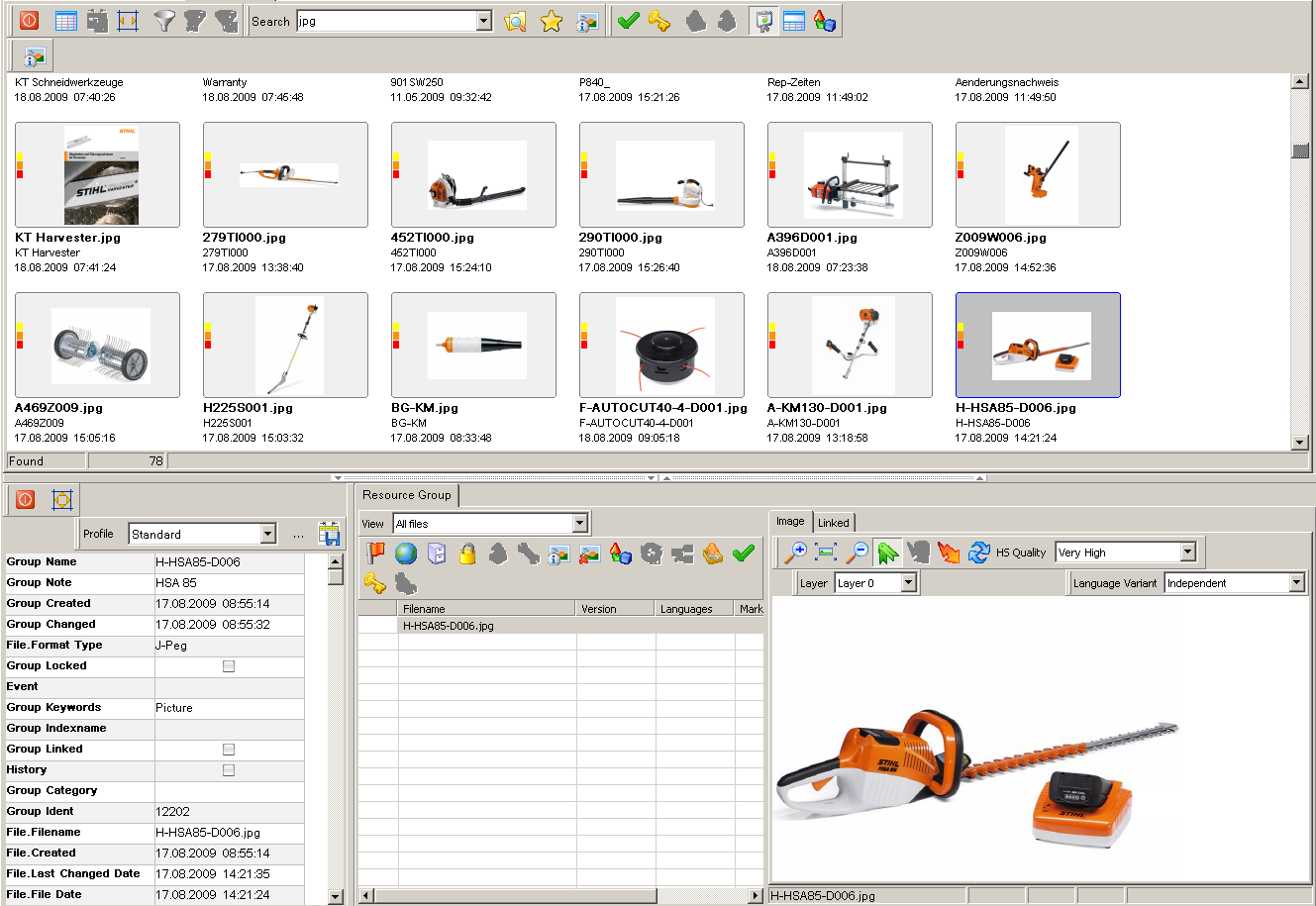Click the yellow padlock icon
This screenshot has width=1316, height=906.
coord(467,554)
